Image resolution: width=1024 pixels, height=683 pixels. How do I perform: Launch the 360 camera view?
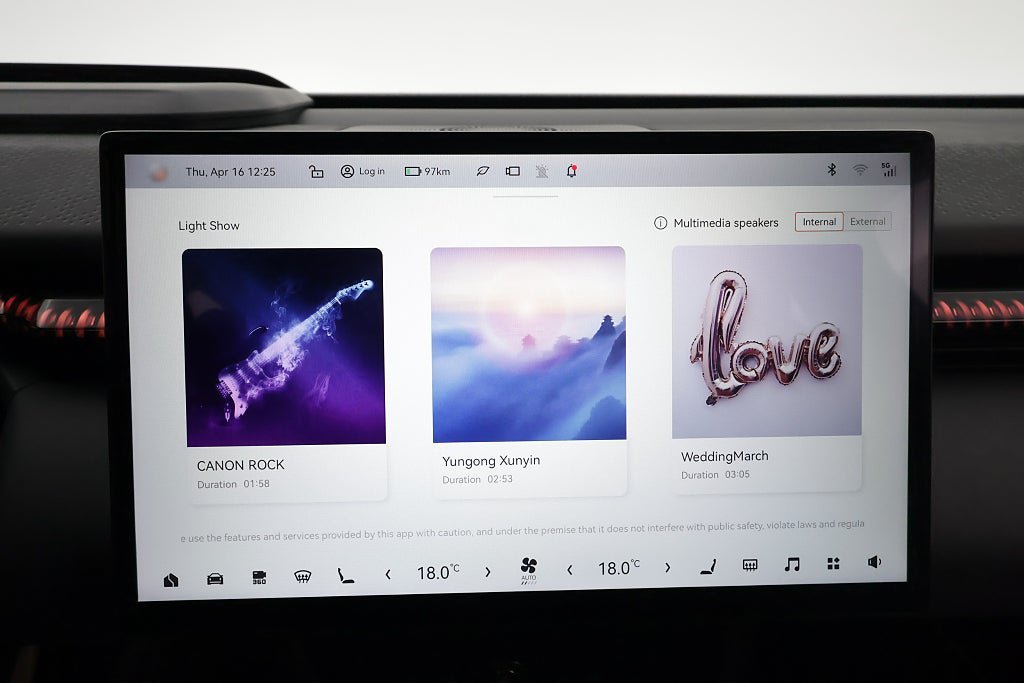click(259, 578)
